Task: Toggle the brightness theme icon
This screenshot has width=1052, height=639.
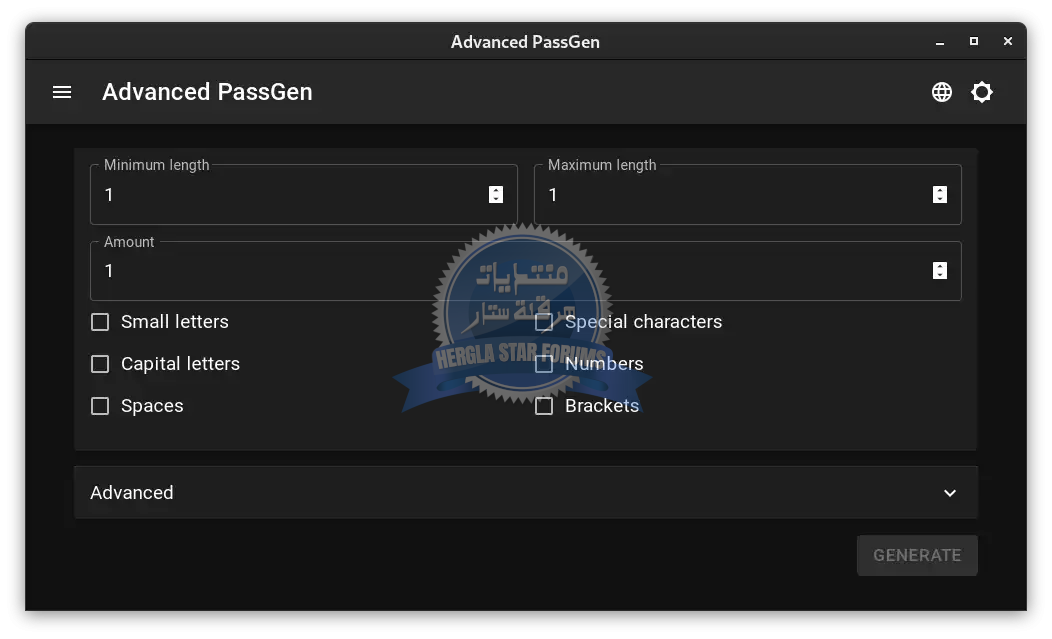Action: pos(982,92)
